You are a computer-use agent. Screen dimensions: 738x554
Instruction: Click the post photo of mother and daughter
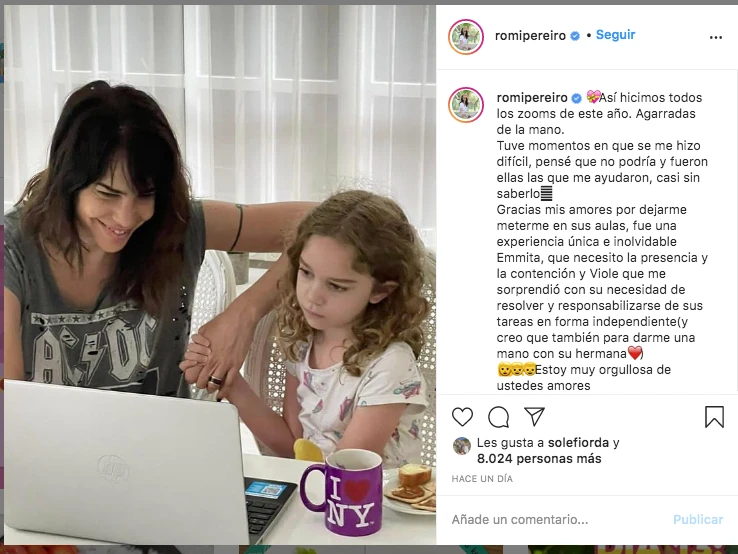tap(220, 275)
